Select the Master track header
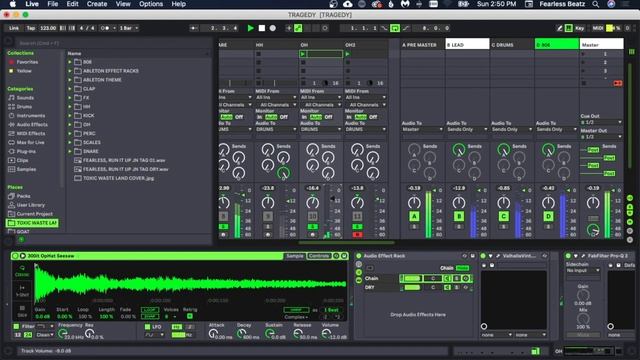The width and height of the screenshot is (640, 360). (602, 44)
